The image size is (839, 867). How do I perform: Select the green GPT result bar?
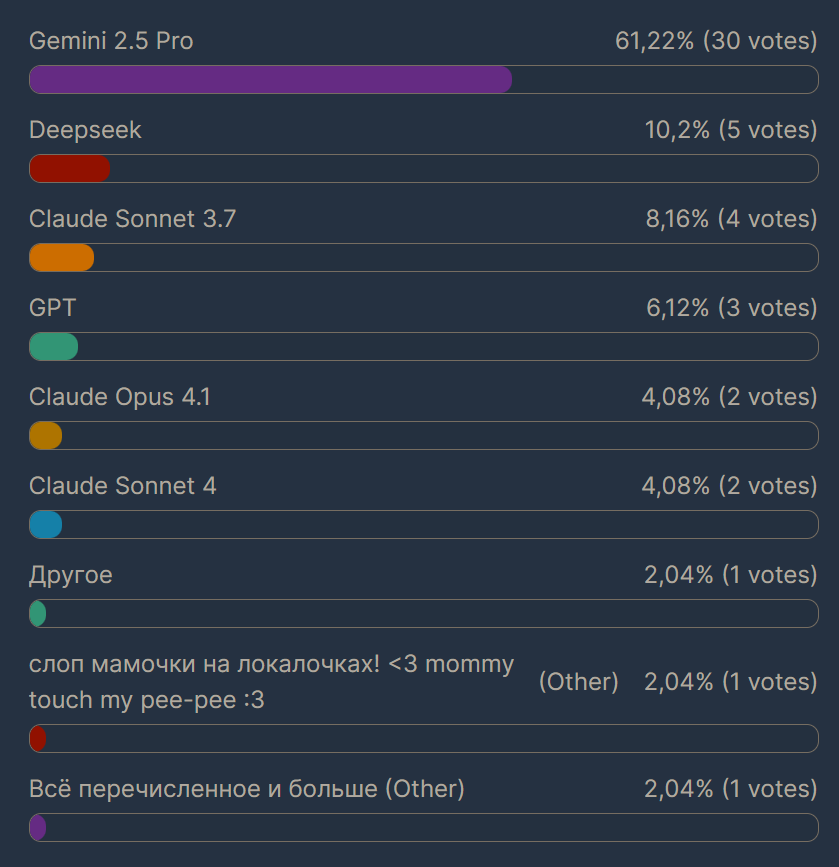(x=54, y=346)
